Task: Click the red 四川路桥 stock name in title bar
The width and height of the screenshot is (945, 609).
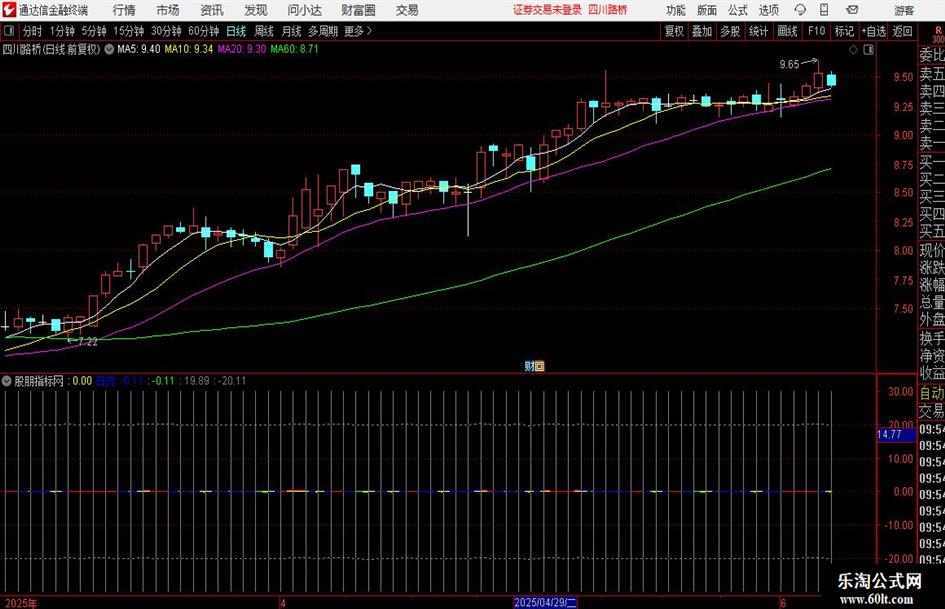Action: coord(608,10)
